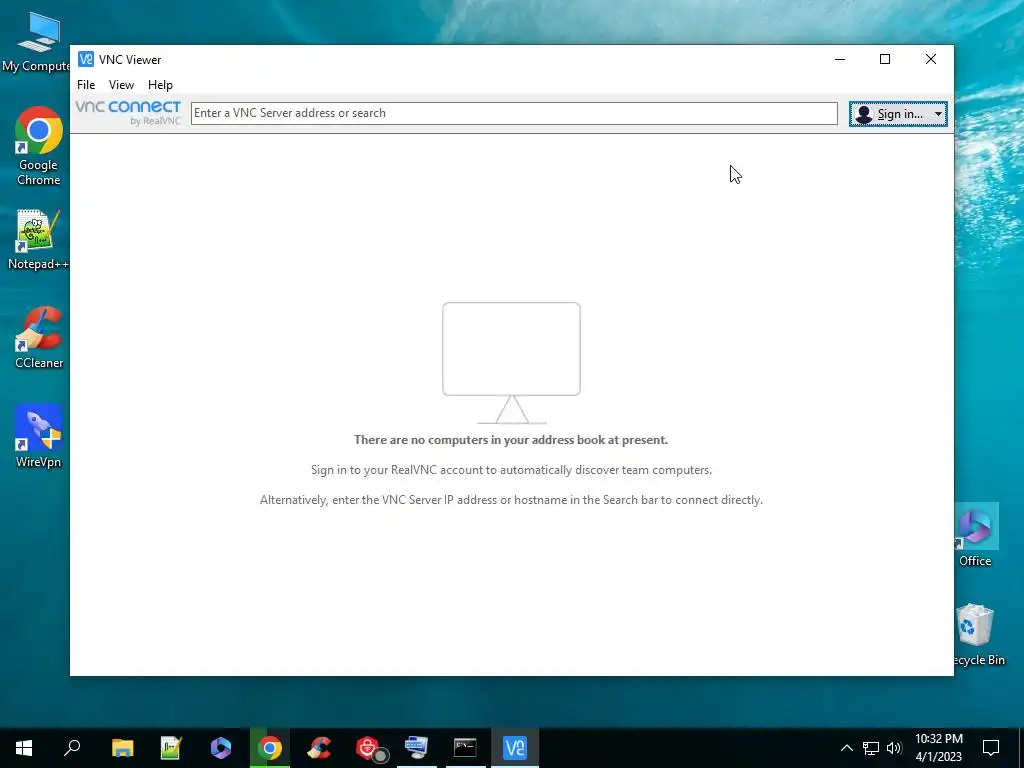The height and width of the screenshot is (768, 1024).
Task: Show hidden system tray icons
Action: [846, 748]
